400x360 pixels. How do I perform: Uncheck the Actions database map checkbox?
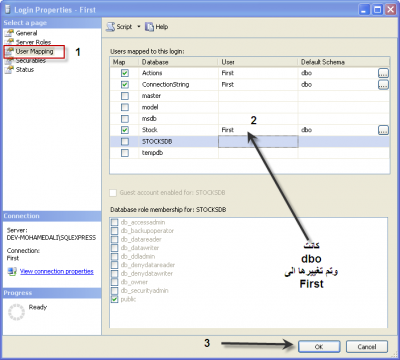click(125, 73)
